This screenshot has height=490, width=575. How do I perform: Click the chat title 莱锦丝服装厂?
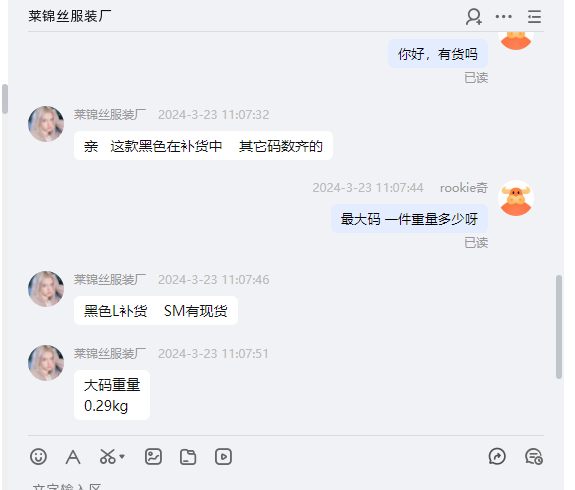point(70,16)
